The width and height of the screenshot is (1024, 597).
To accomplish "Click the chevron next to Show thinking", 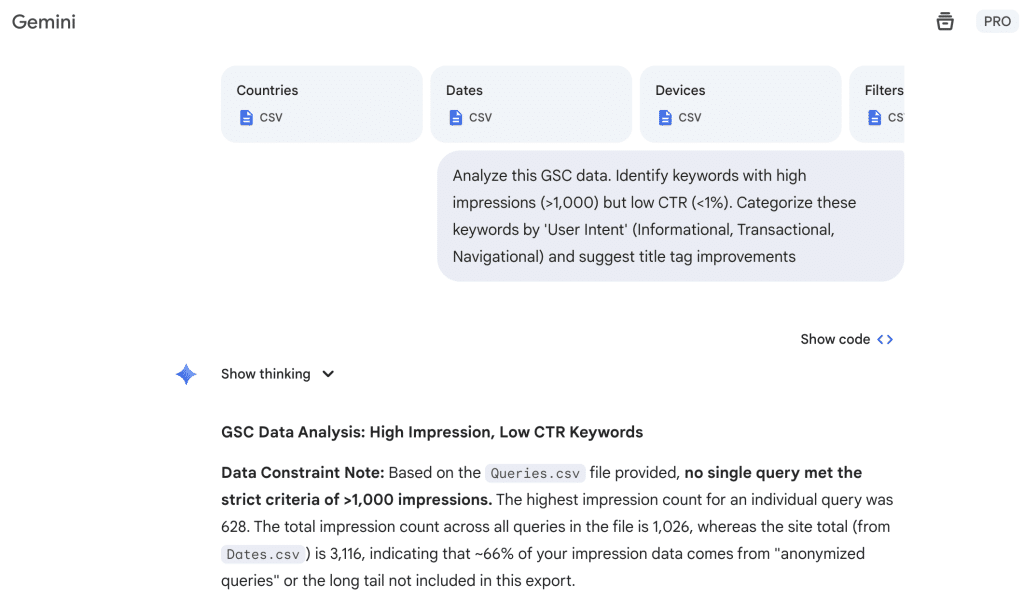I will tap(328, 373).
